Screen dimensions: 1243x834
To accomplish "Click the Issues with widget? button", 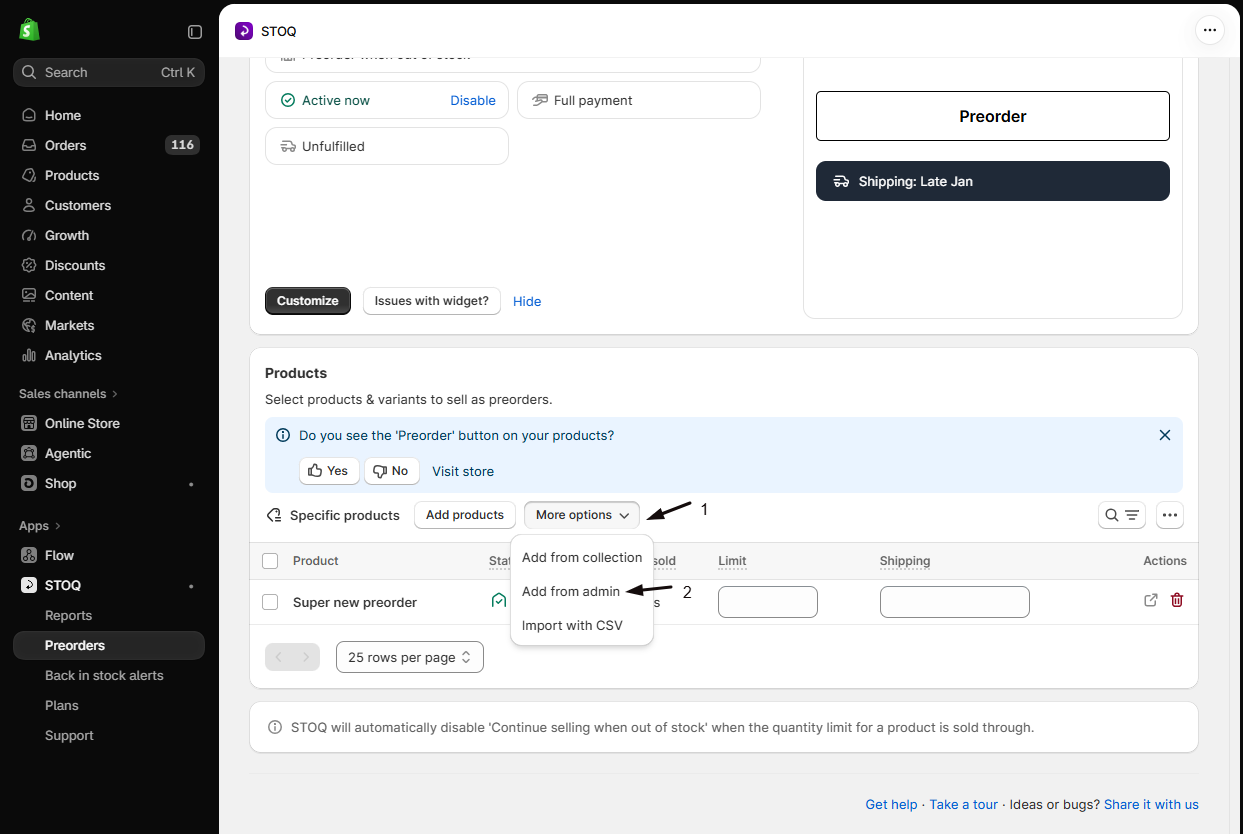I will coord(432,301).
